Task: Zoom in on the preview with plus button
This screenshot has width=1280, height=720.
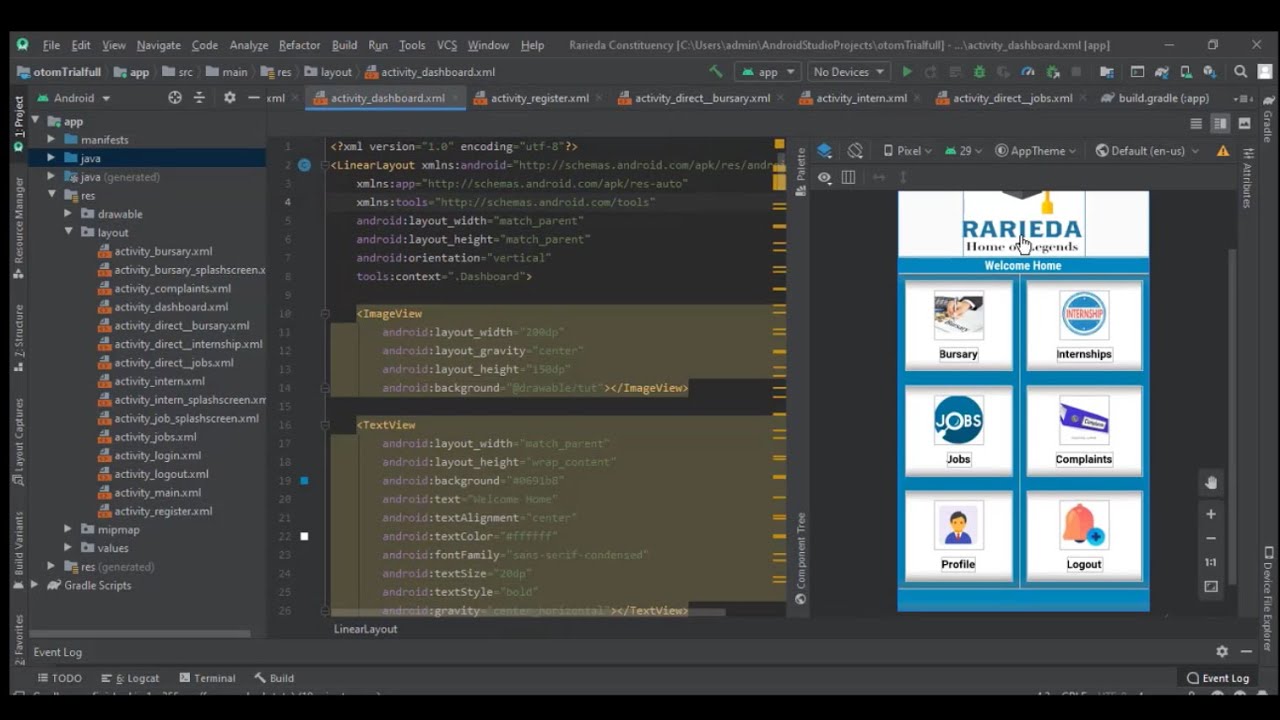Action: [x=1211, y=514]
